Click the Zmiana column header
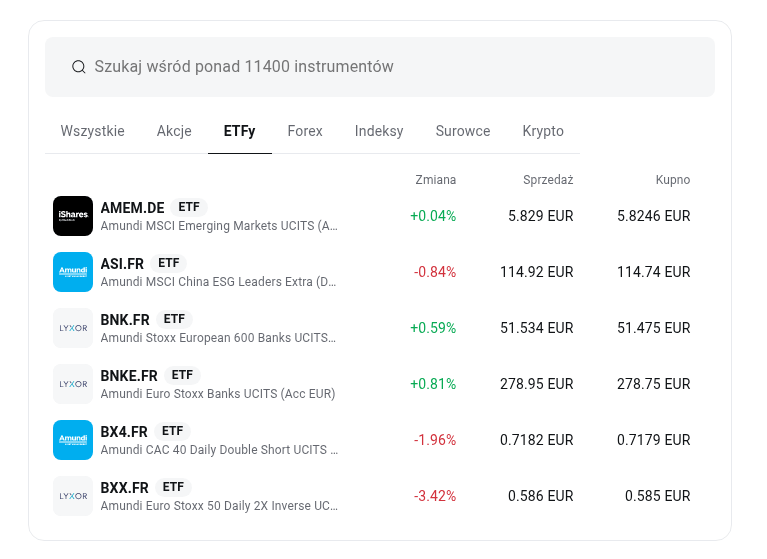Image resolution: width=767 pixels, height=559 pixels. (435, 180)
